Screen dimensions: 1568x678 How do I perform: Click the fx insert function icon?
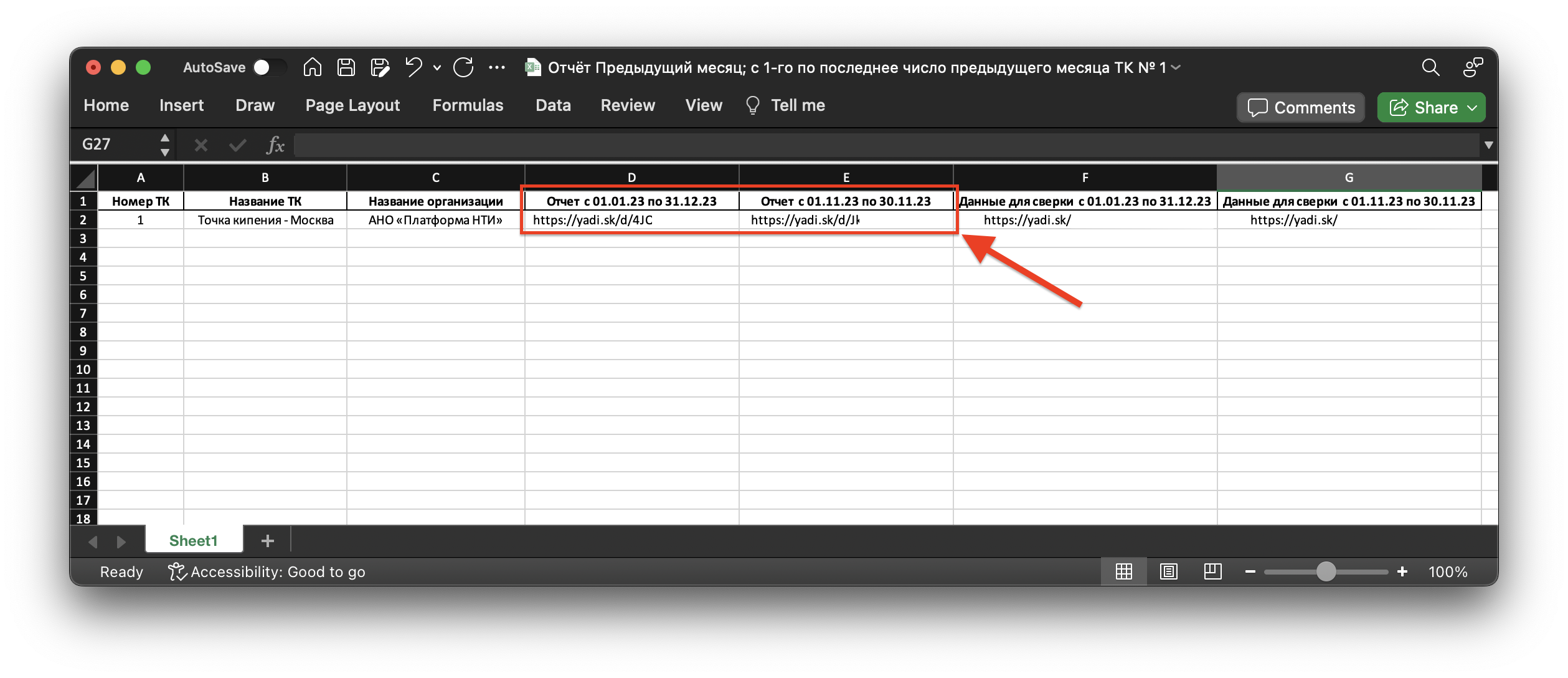(x=275, y=145)
